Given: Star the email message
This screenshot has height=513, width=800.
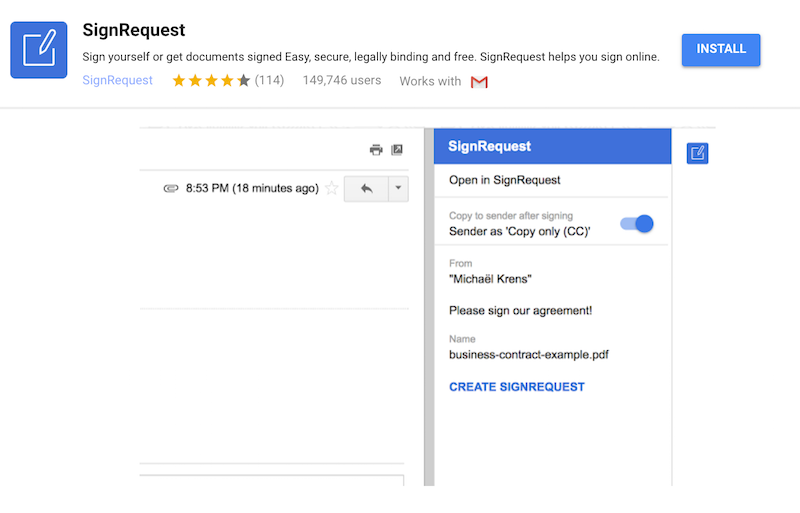Looking at the screenshot, I should click(332, 188).
